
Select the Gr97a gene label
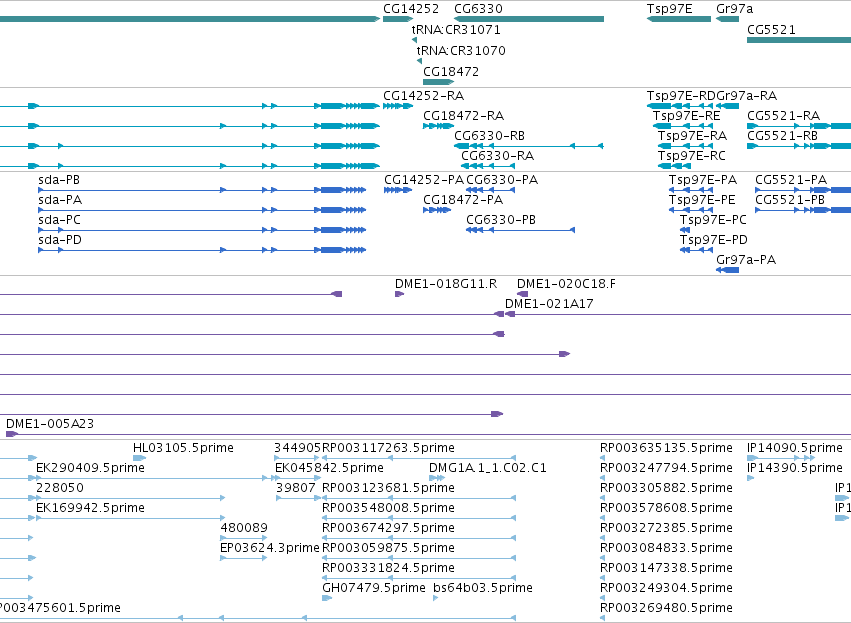click(x=734, y=9)
